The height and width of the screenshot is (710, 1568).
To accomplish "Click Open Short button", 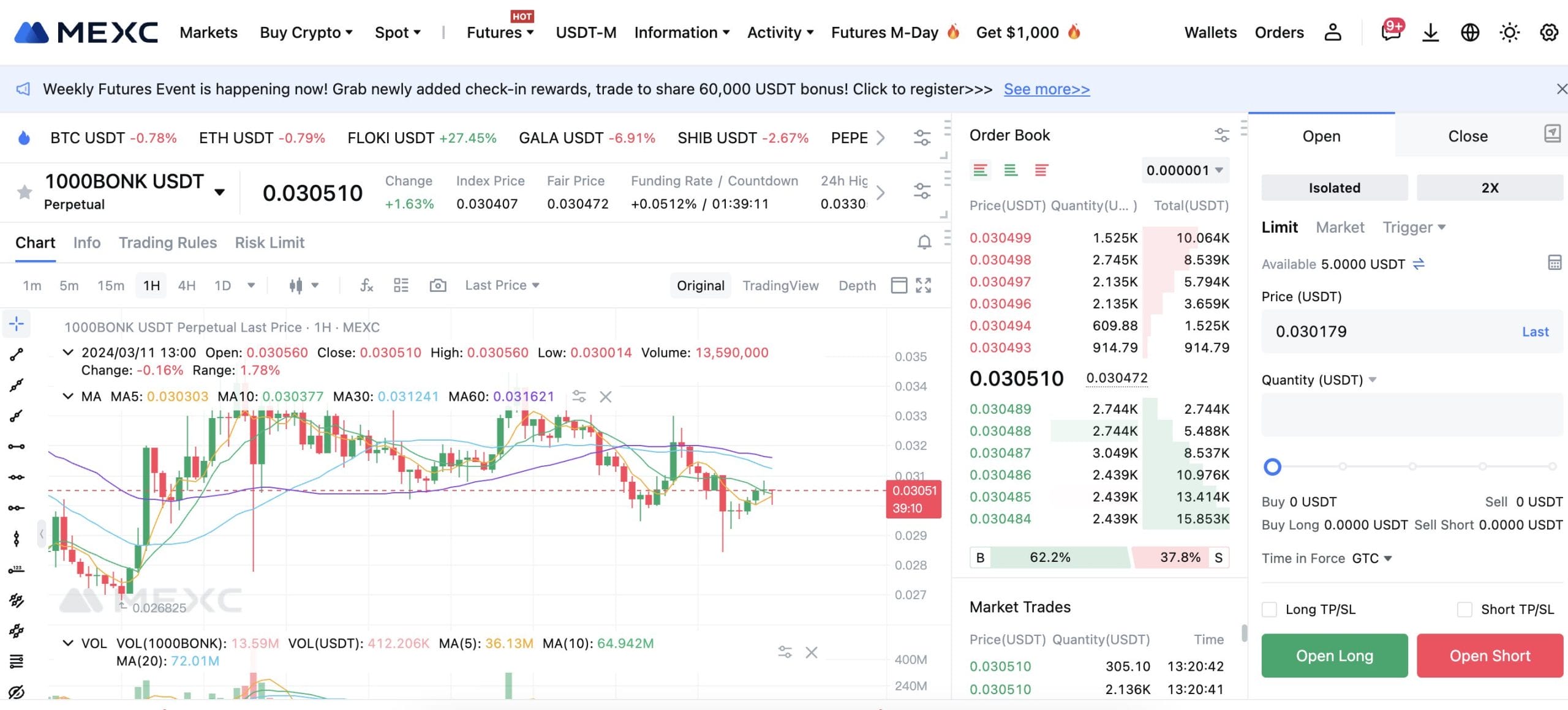I will point(1490,656).
